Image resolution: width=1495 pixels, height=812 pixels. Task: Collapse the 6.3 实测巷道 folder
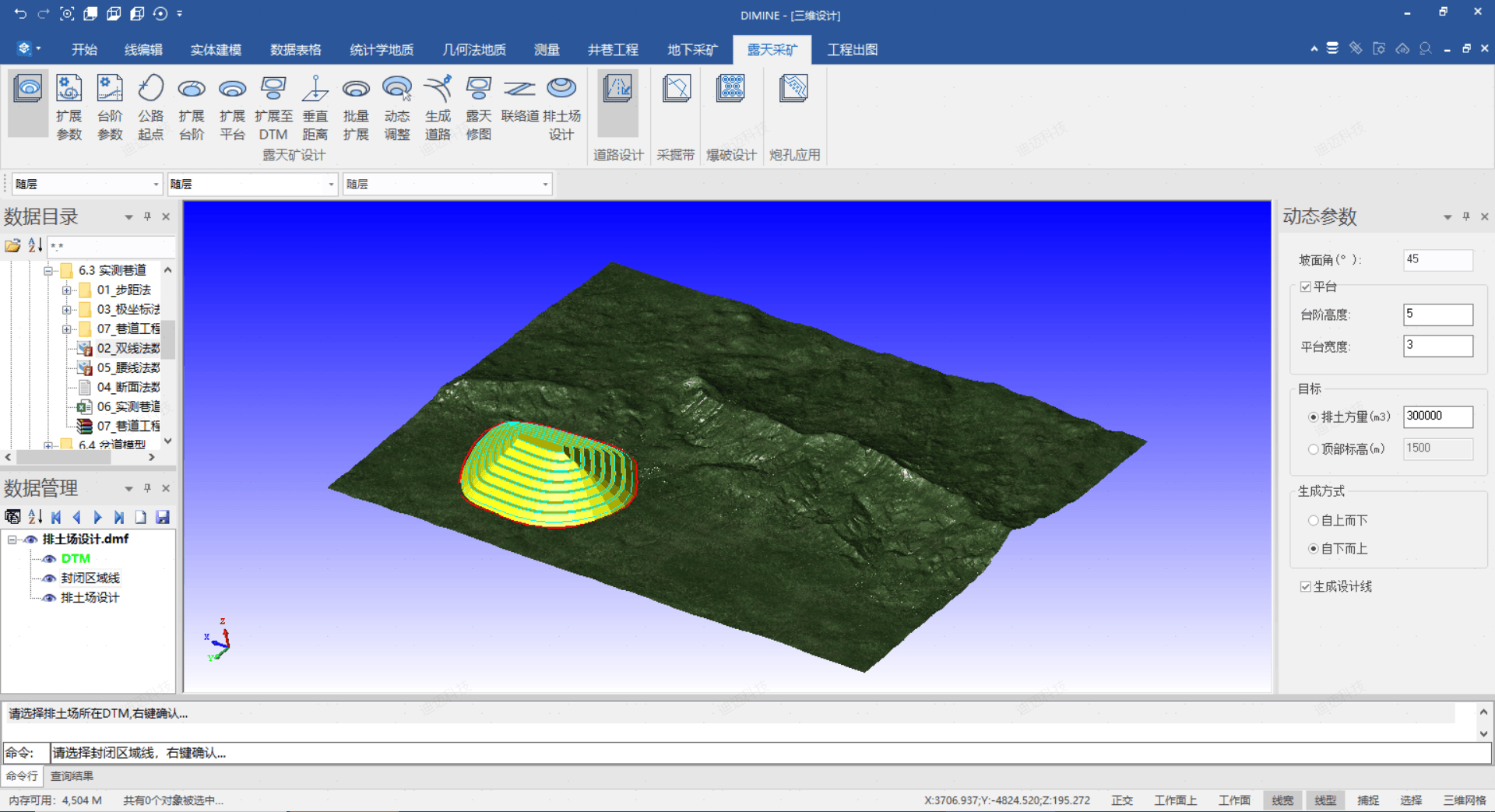[x=48, y=271]
